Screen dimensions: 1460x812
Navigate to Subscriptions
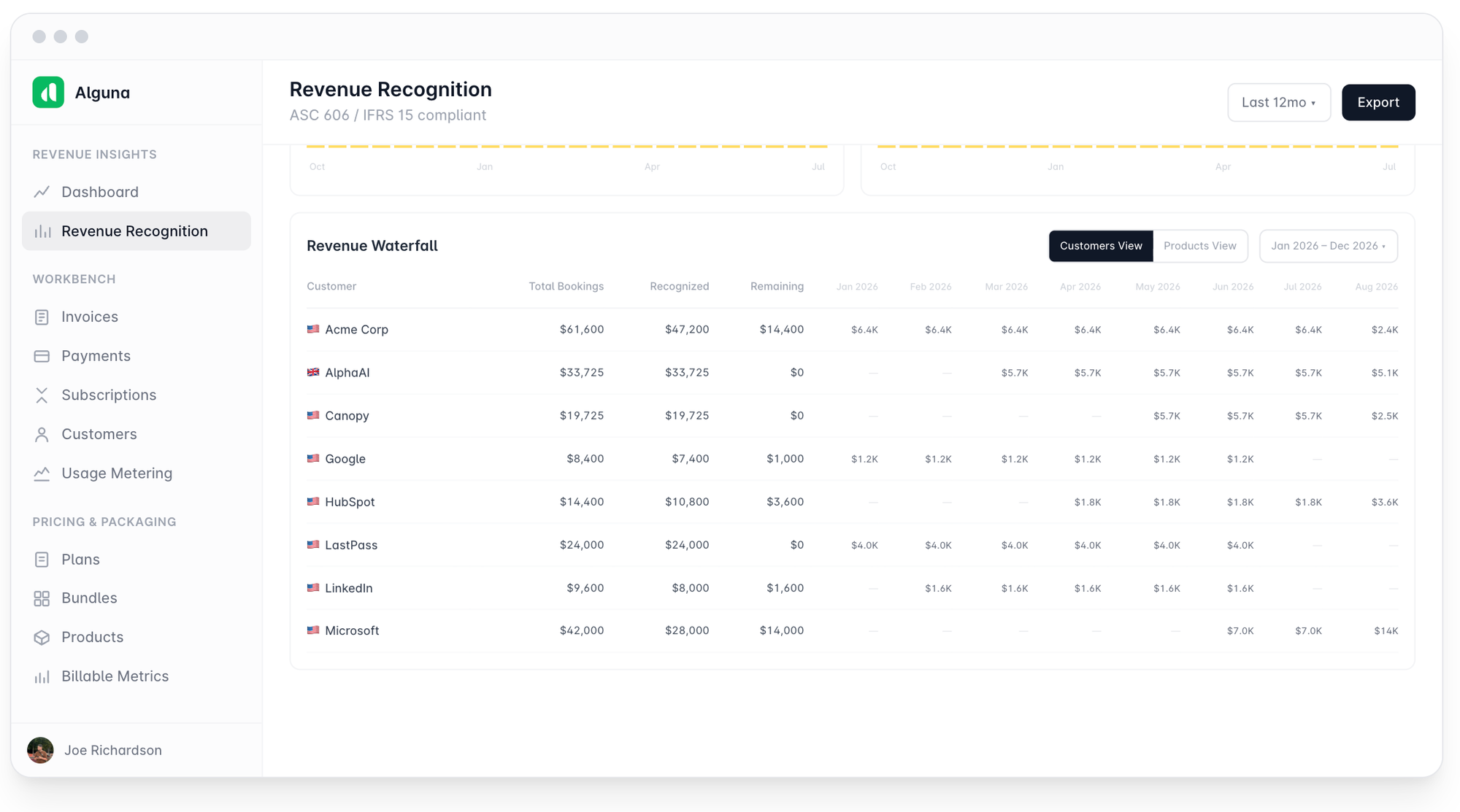[137, 395]
